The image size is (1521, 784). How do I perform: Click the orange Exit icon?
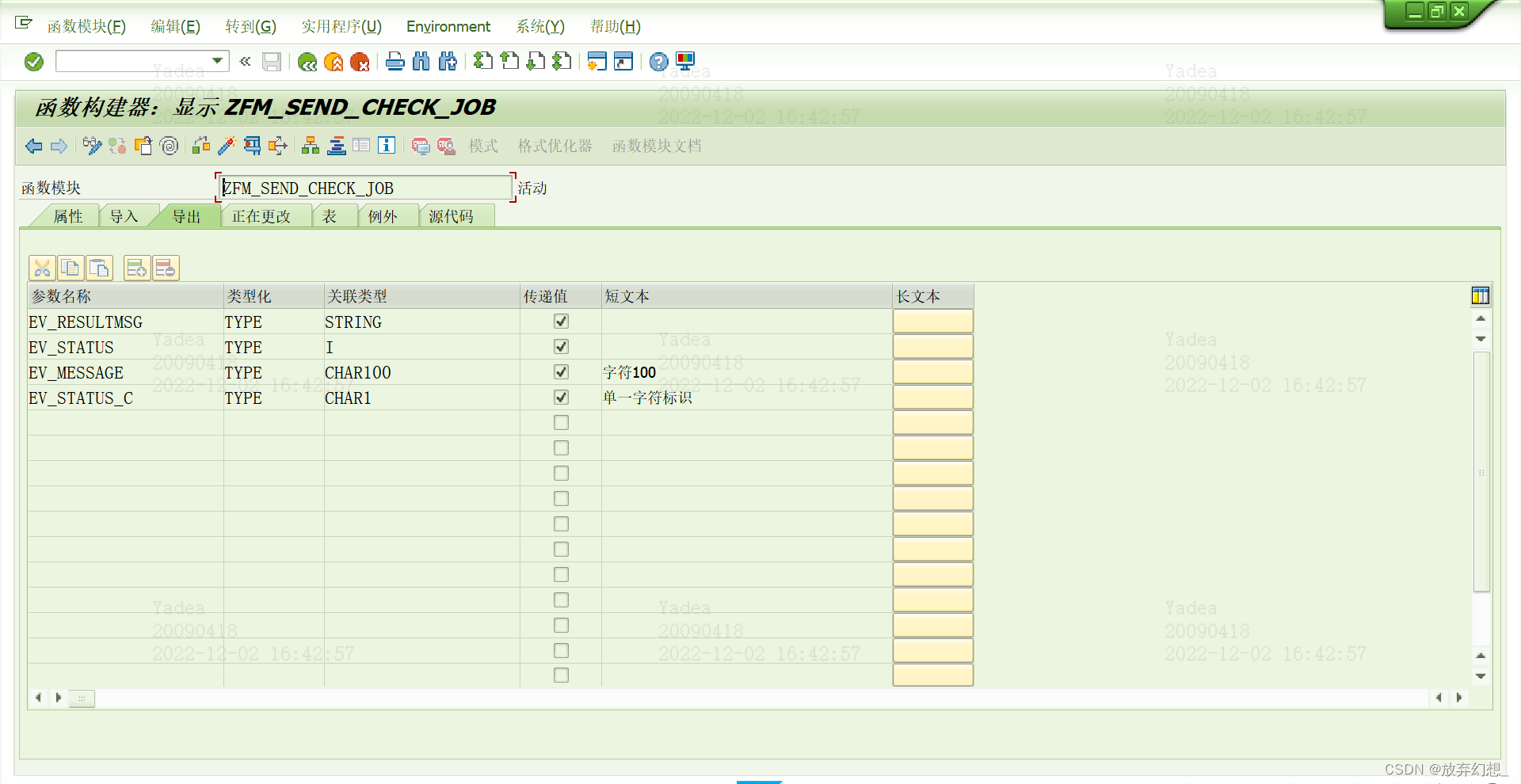334,62
